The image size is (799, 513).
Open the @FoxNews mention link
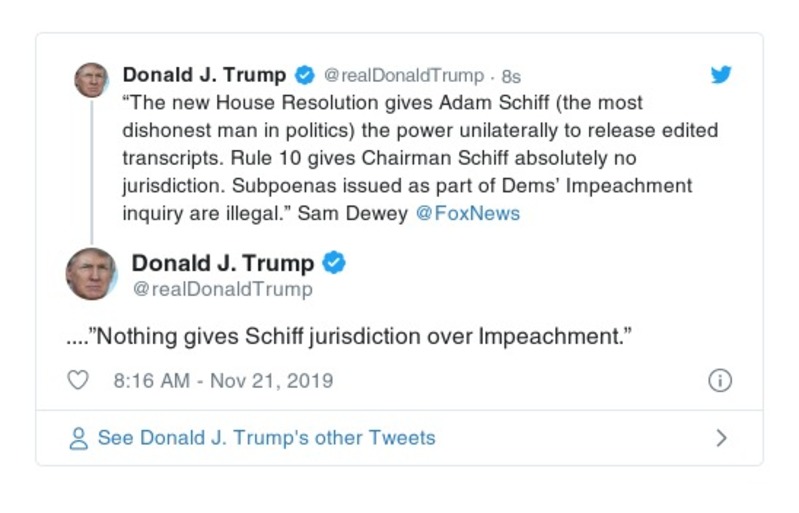tap(468, 213)
